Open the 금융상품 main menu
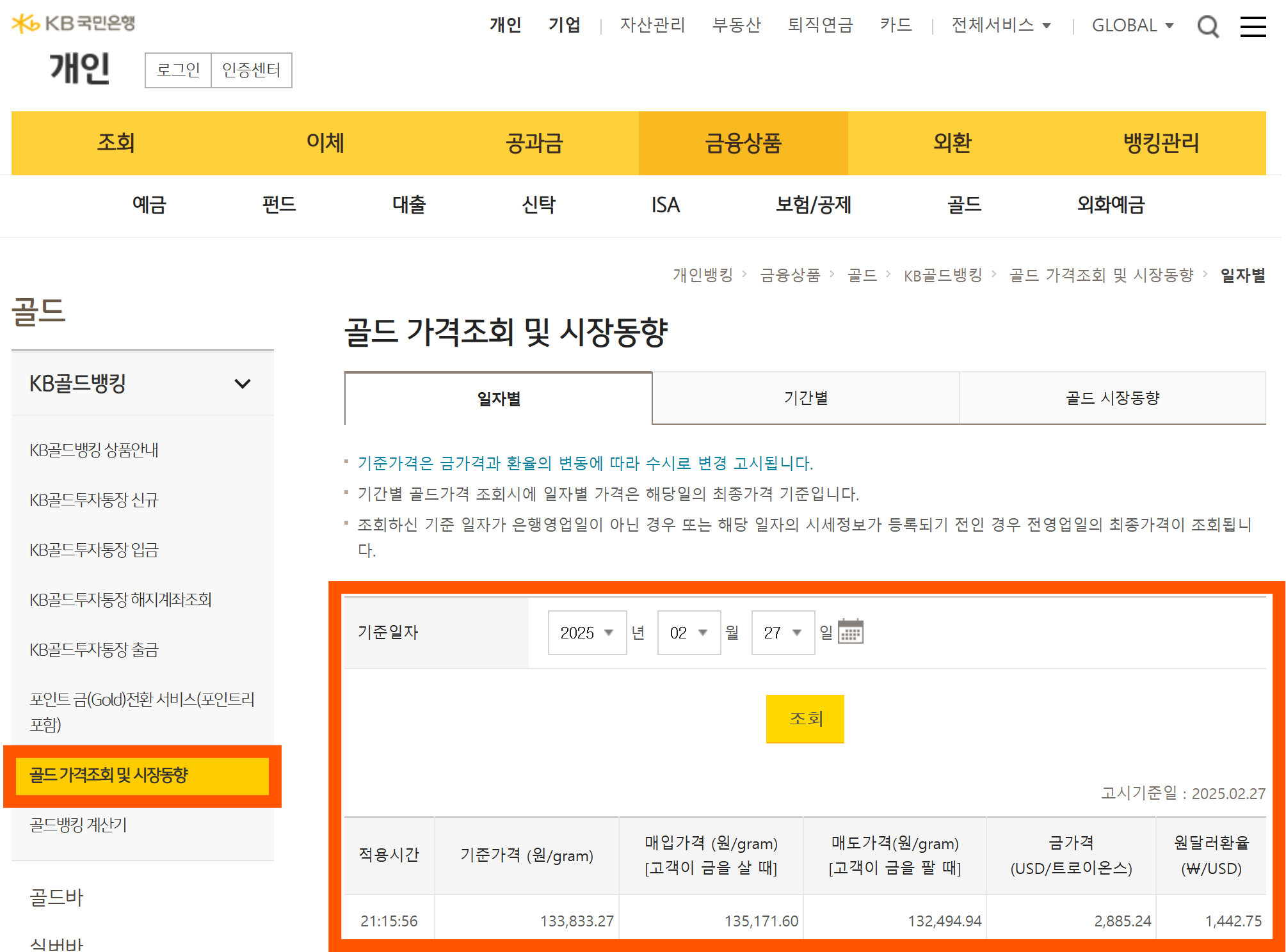The height and width of the screenshot is (952, 1286). tap(743, 143)
